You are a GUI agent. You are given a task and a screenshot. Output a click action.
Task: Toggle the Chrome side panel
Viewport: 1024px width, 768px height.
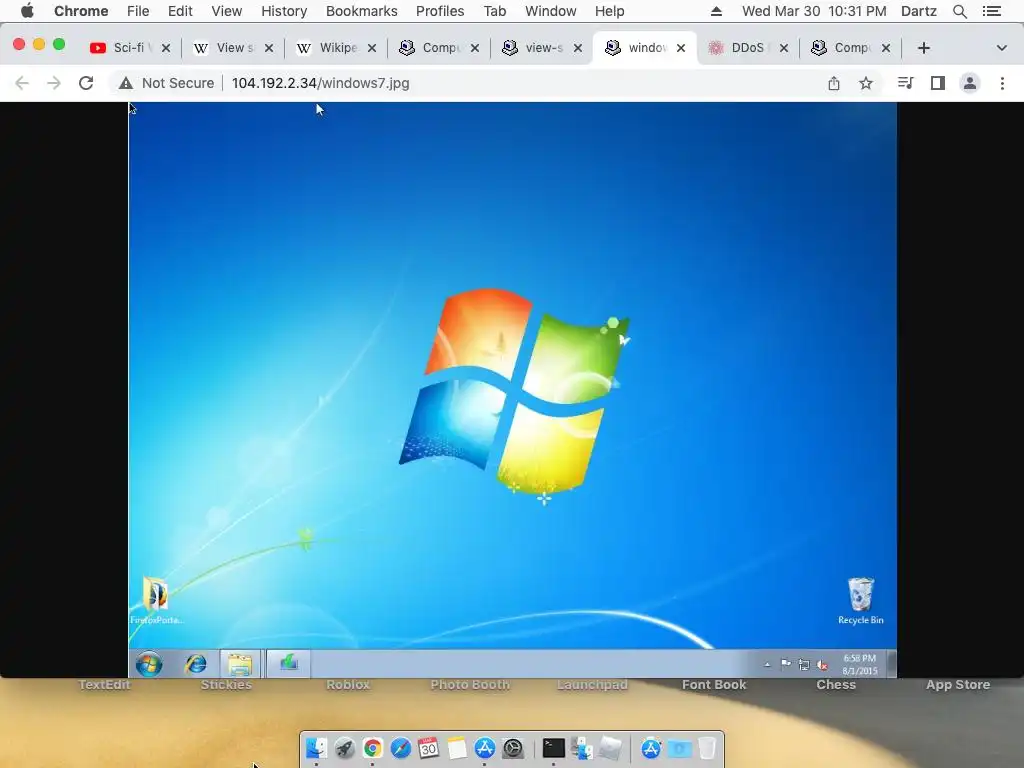click(x=938, y=83)
